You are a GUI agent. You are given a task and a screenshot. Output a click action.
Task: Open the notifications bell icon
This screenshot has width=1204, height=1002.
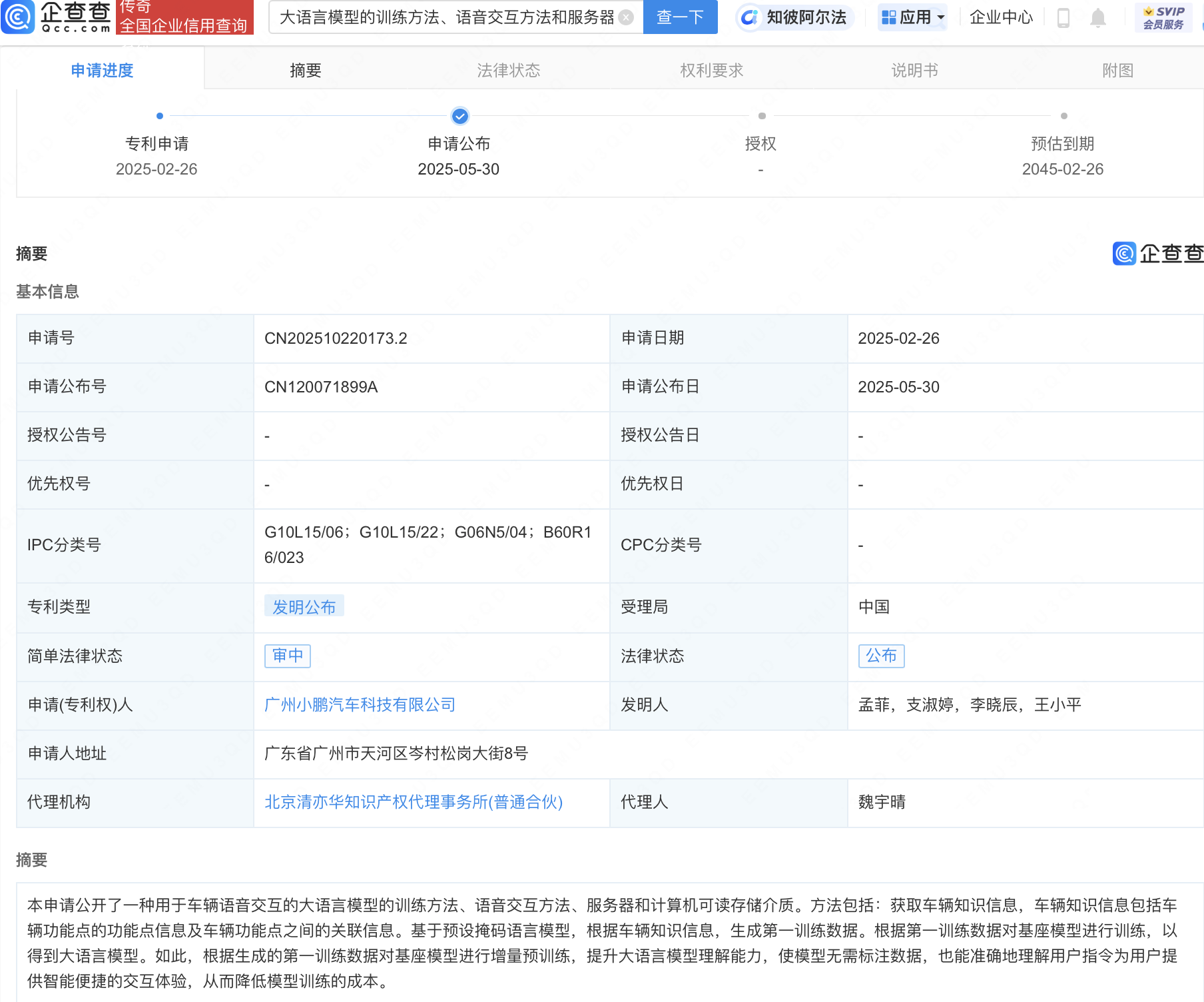(x=1098, y=17)
